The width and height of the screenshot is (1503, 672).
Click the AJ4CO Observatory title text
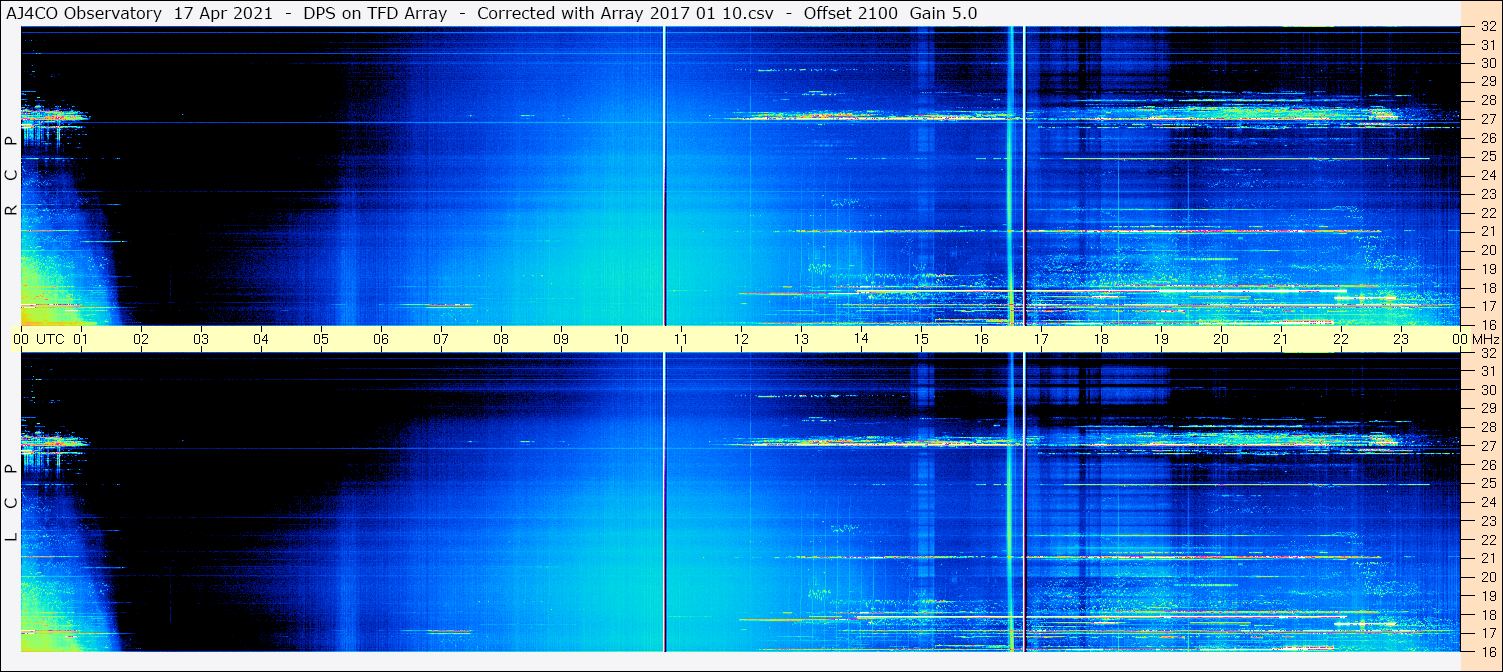pos(84,13)
